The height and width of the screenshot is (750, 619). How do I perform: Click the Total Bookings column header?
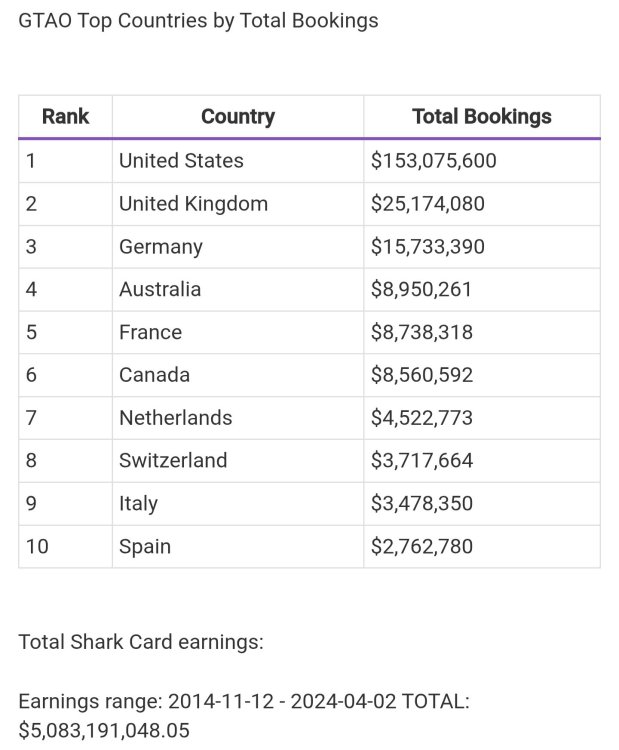(481, 117)
